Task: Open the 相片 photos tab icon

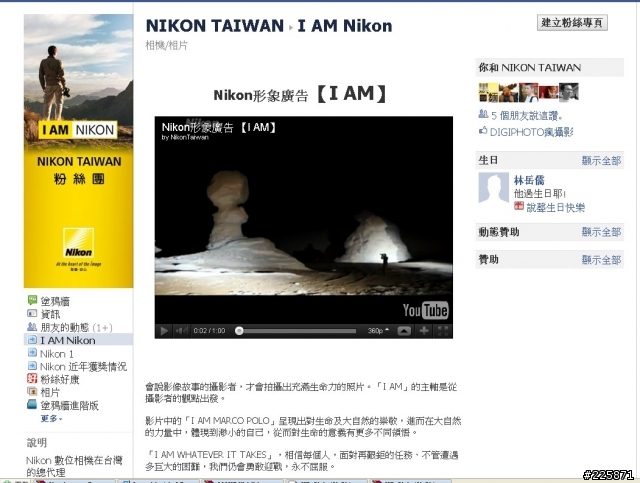Action: coord(32,392)
